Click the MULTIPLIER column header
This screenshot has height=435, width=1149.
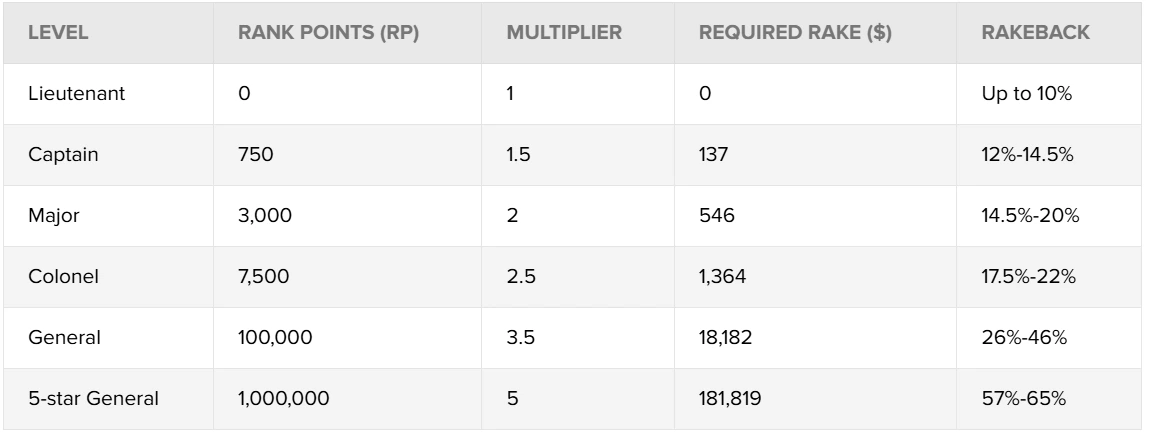point(564,33)
